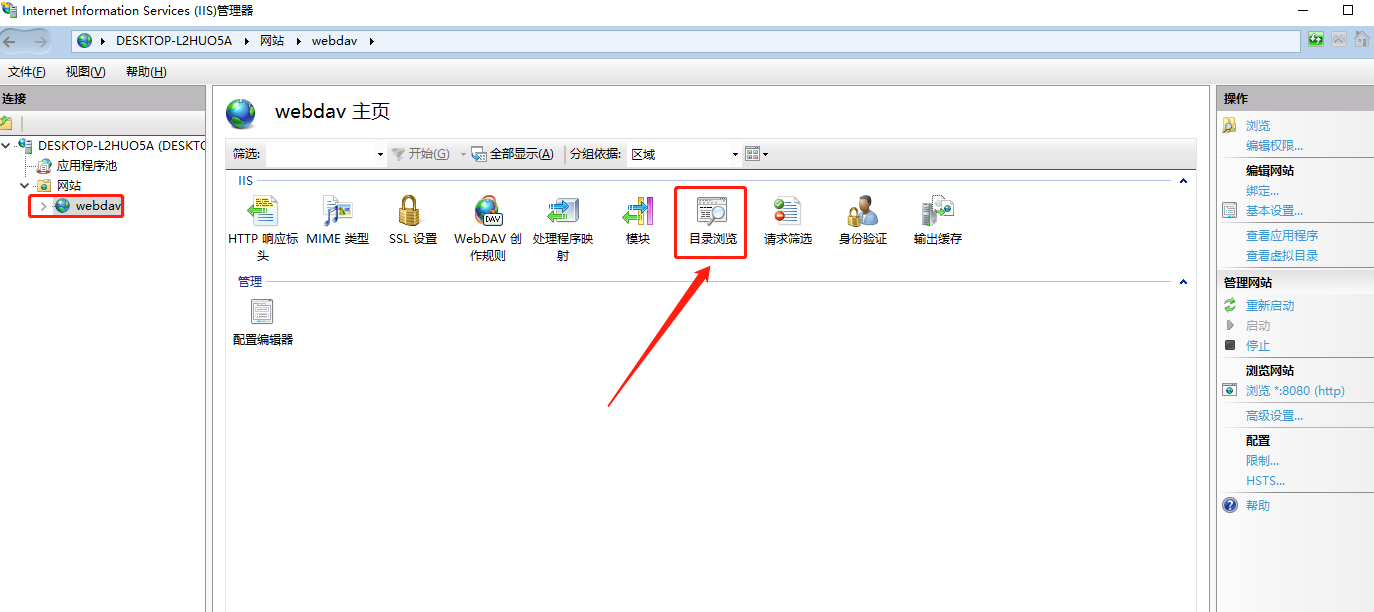This screenshot has height=612, width=1374.
Task: Click into the 筛选 filter input field
Action: tap(326, 154)
